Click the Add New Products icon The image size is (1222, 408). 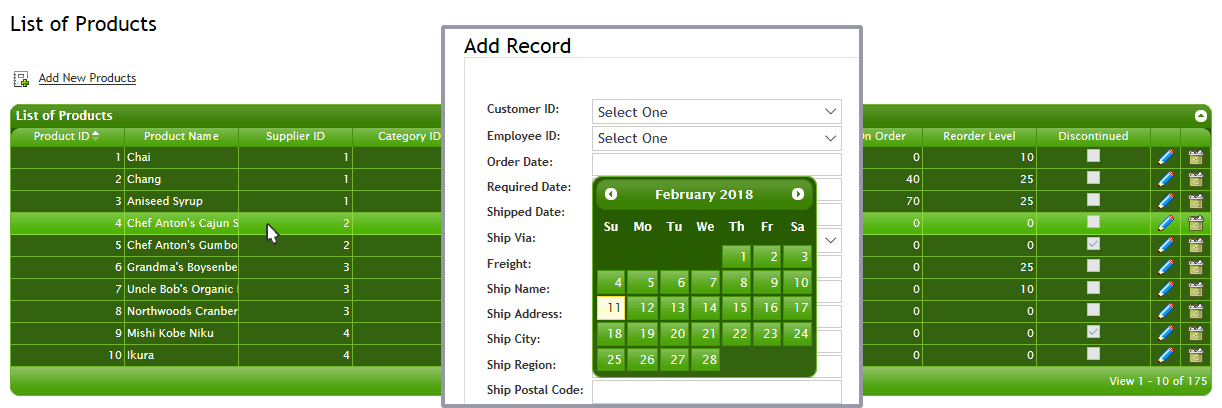point(21,78)
